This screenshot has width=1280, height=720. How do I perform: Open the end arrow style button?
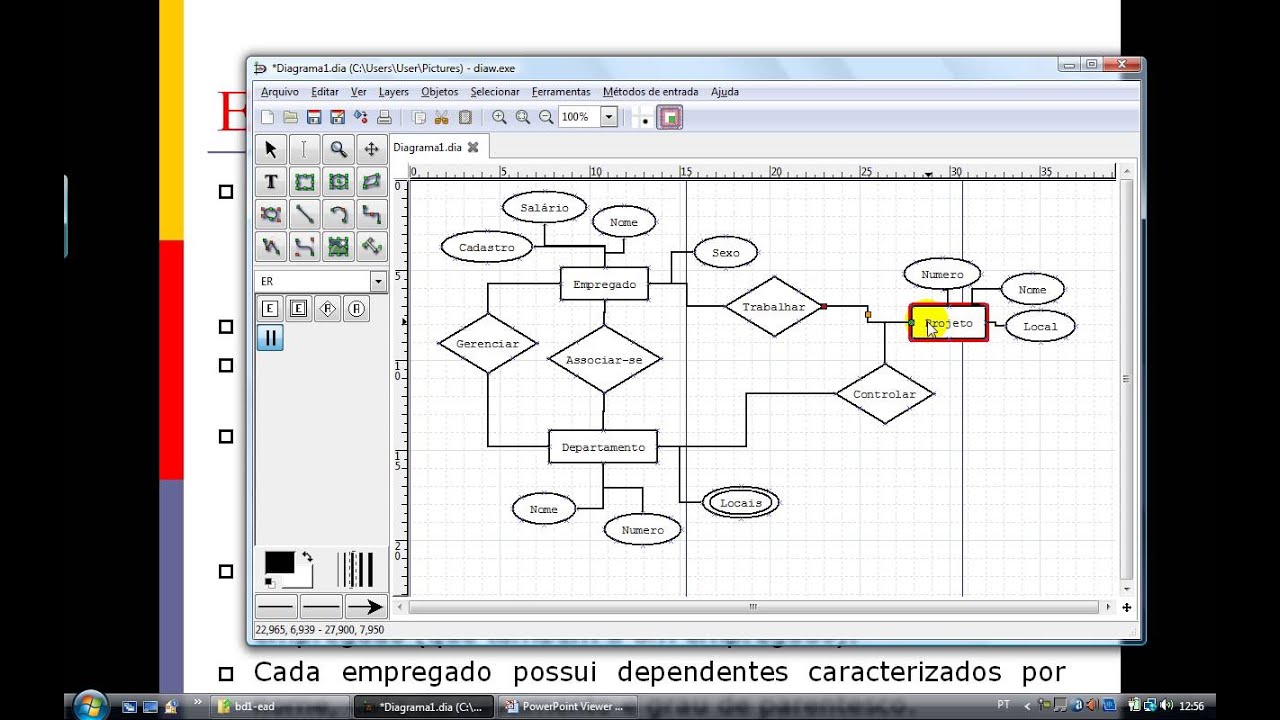pos(366,606)
